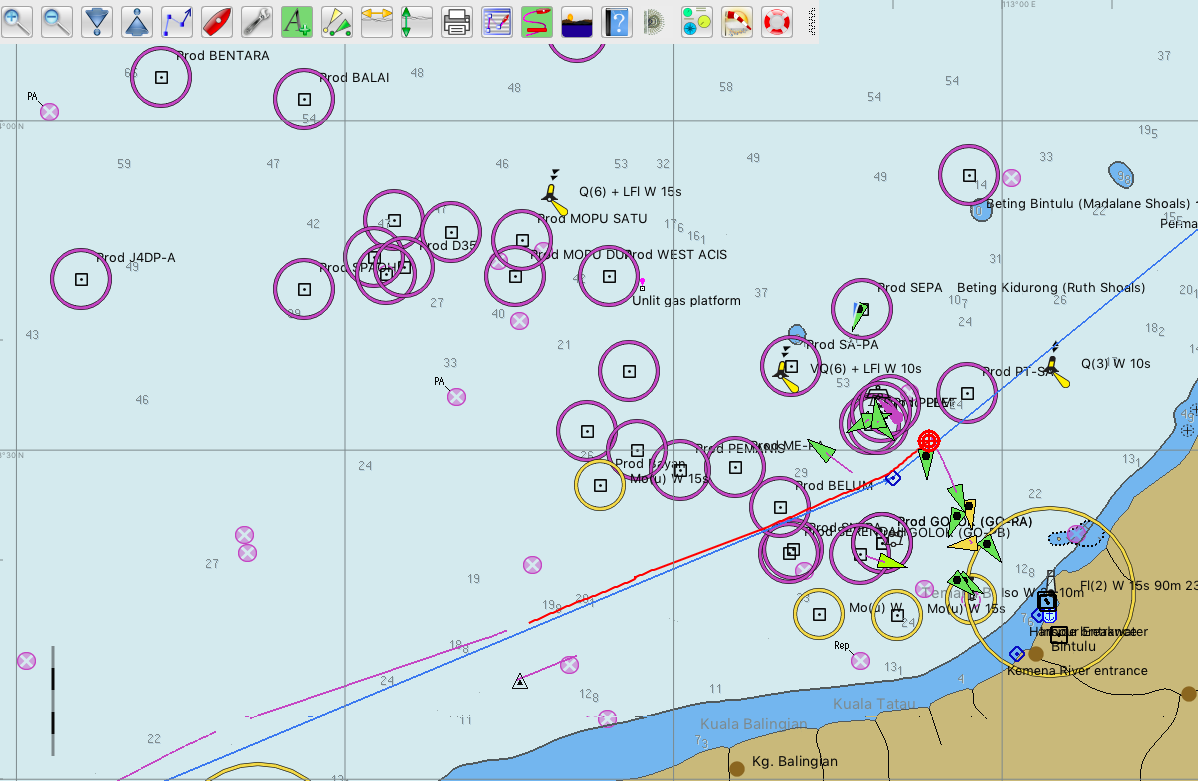Open the Route and Mark Manager

[497, 21]
